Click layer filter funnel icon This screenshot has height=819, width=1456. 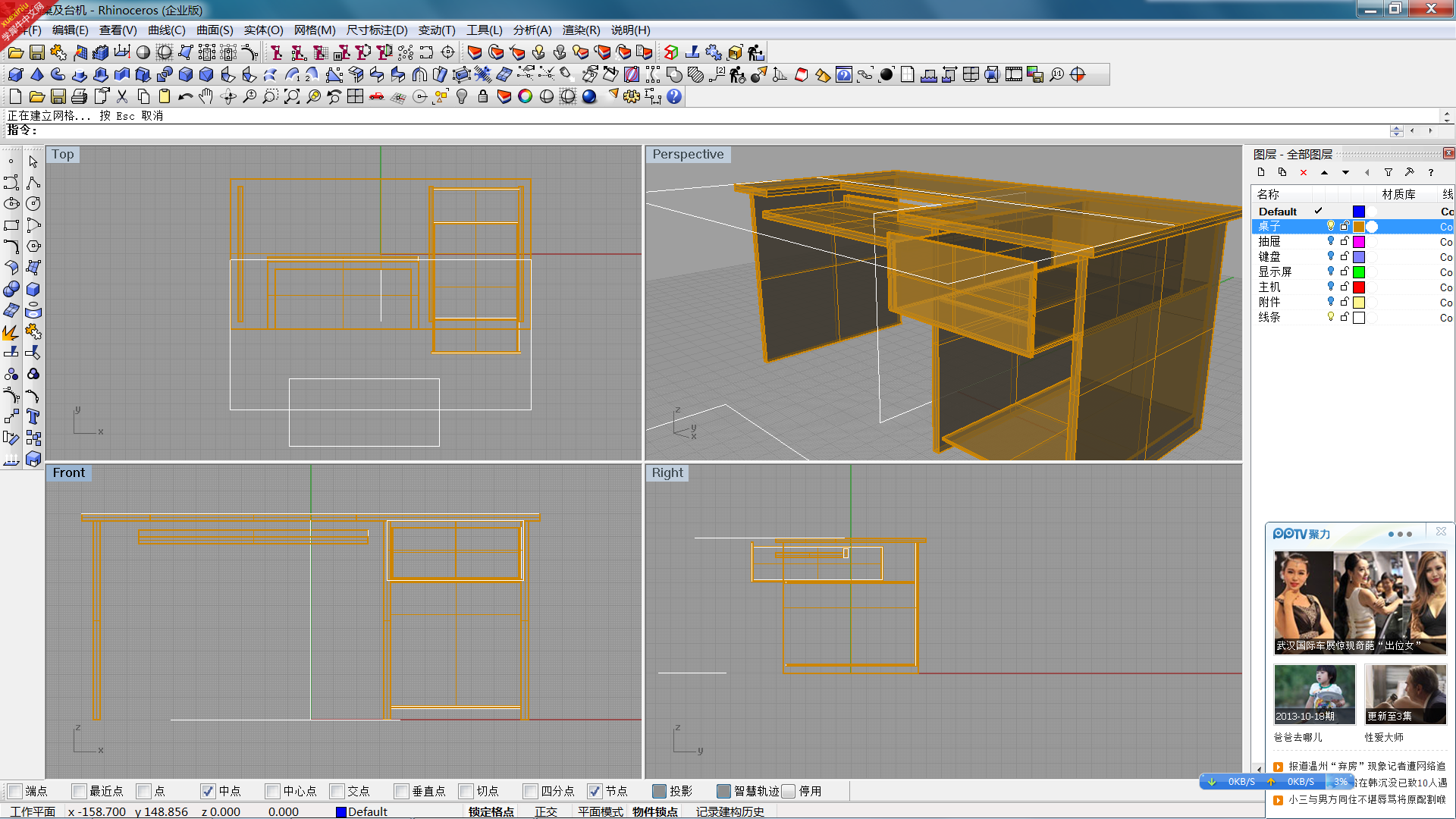1389,172
